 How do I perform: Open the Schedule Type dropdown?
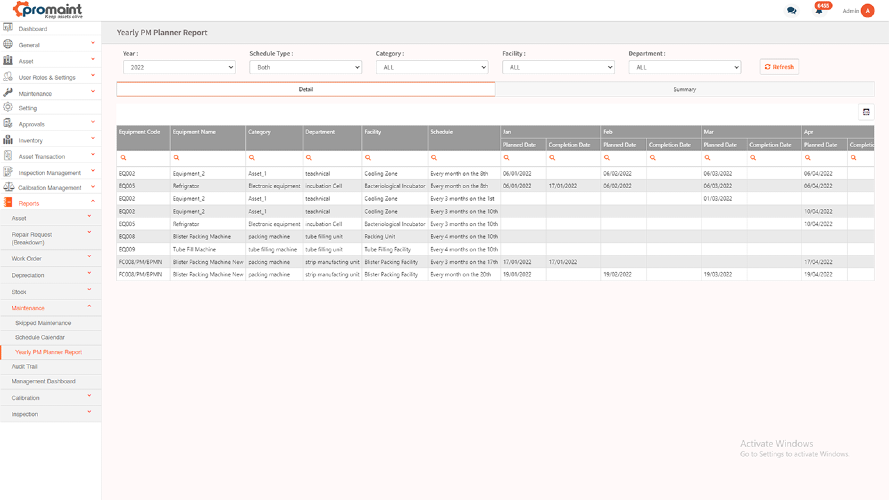point(306,67)
